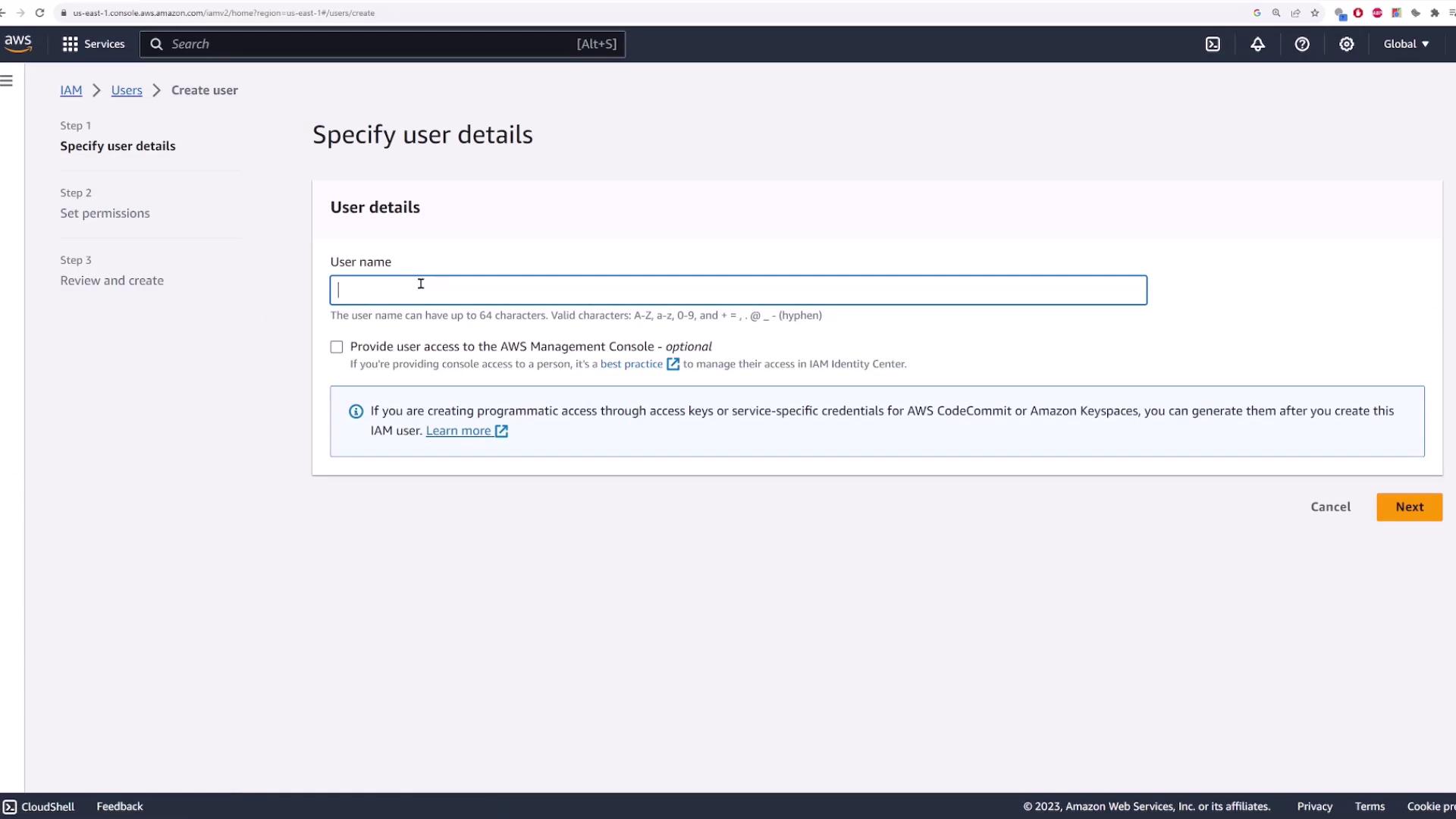
Task: Open the browser extensions puzzle icon
Action: [x=1435, y=13]
